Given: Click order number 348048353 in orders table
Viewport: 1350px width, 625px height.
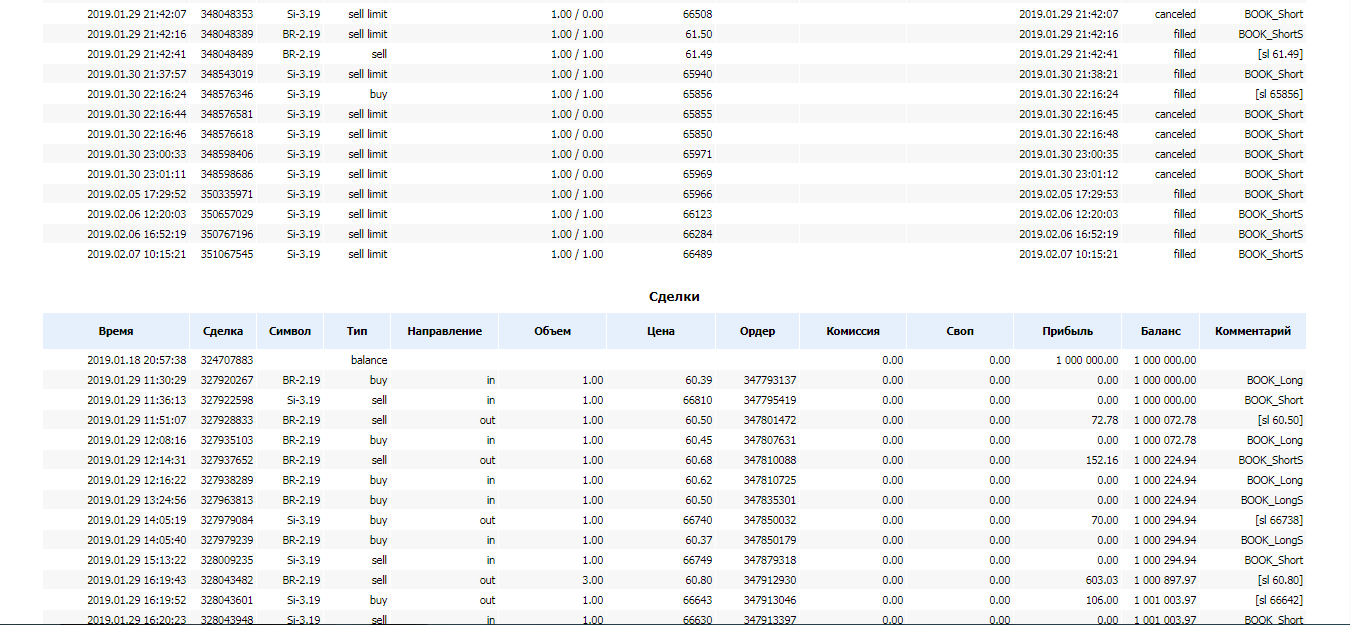Looking at the screenshot, I should coord(227,14).
